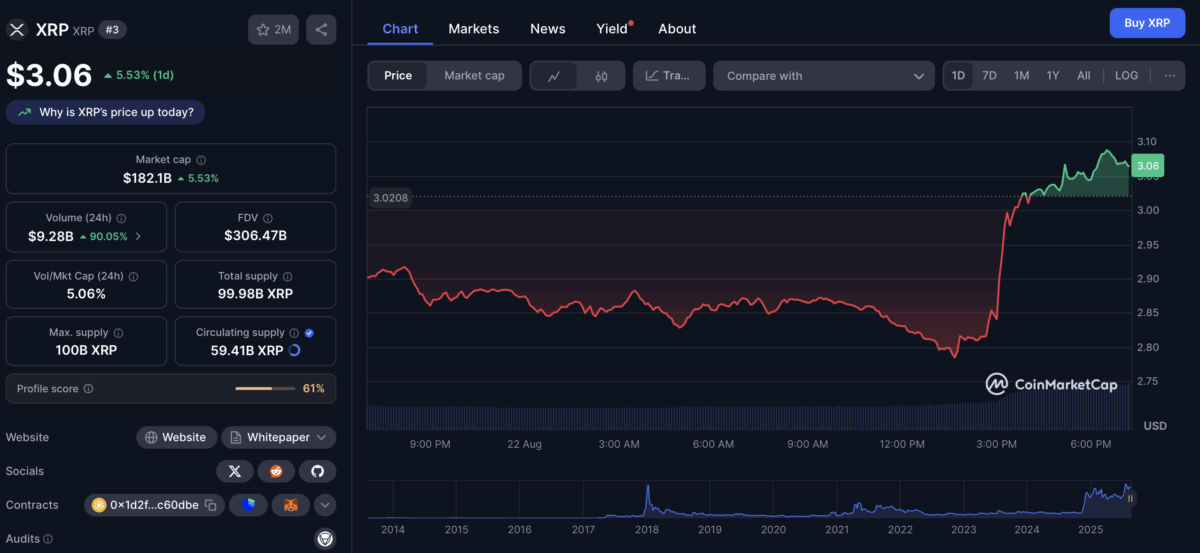This screenshot has height=553, width=1200.
Task: Open "Why is XRP's price up today?"
Action: (106, 112)
